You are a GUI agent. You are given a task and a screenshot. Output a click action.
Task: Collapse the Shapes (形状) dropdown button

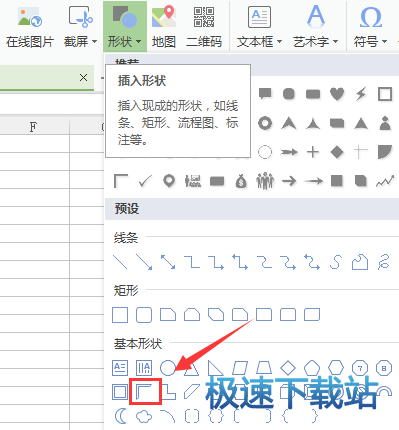point(125,27)
